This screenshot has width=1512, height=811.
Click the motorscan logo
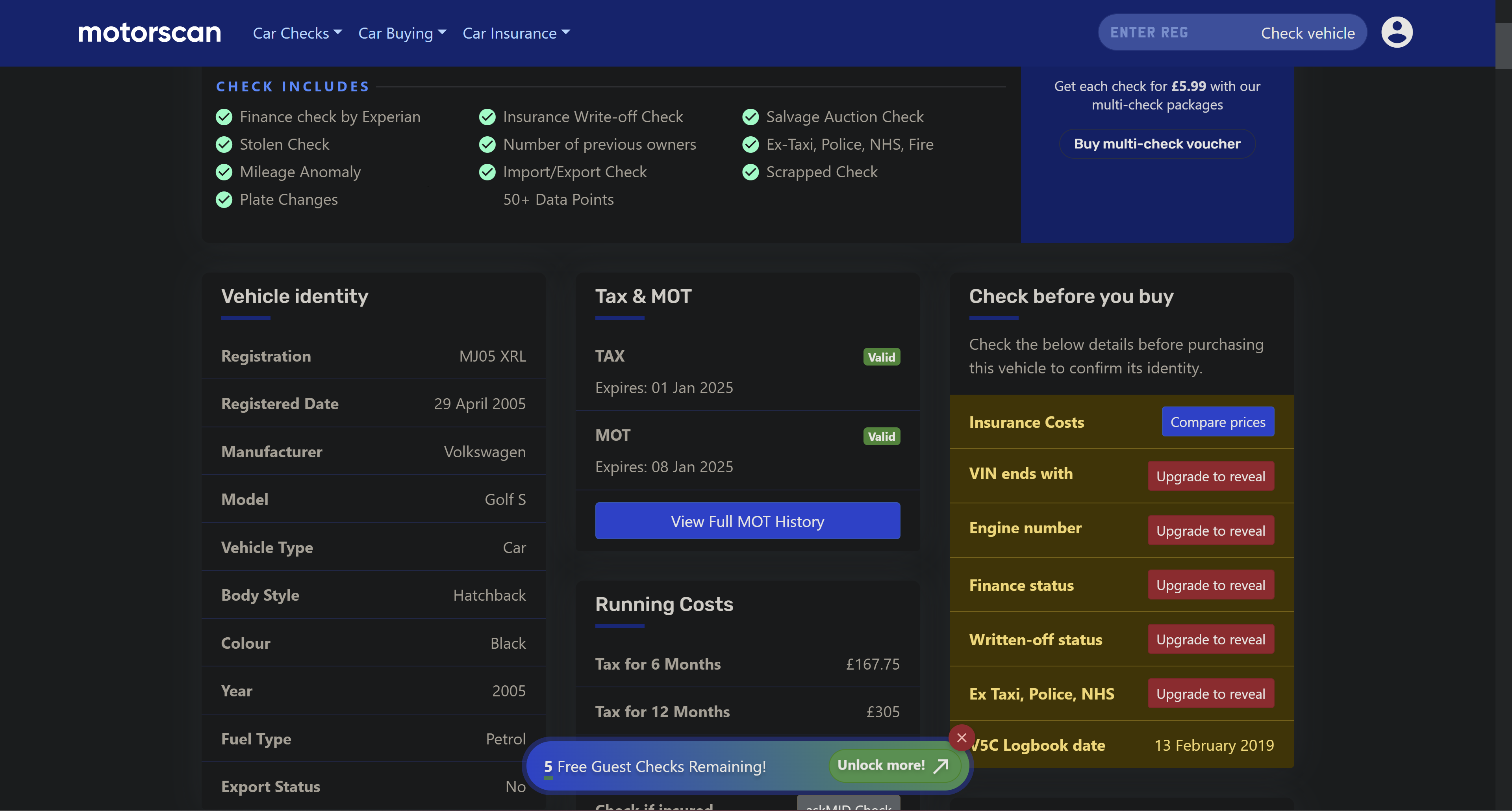(150, 33)
